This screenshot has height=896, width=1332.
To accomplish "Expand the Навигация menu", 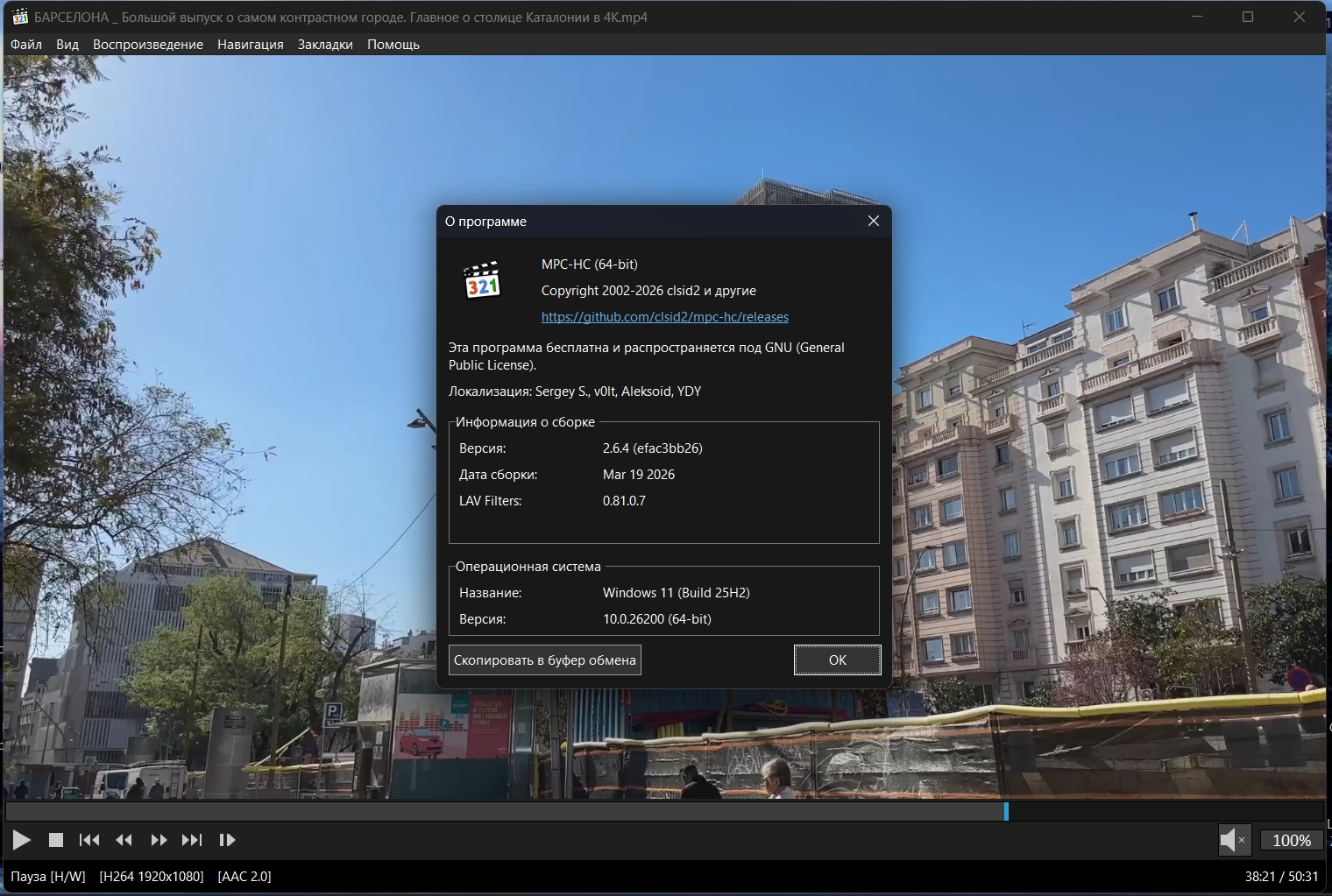I will pyautogui.click(x=251, y=45).
